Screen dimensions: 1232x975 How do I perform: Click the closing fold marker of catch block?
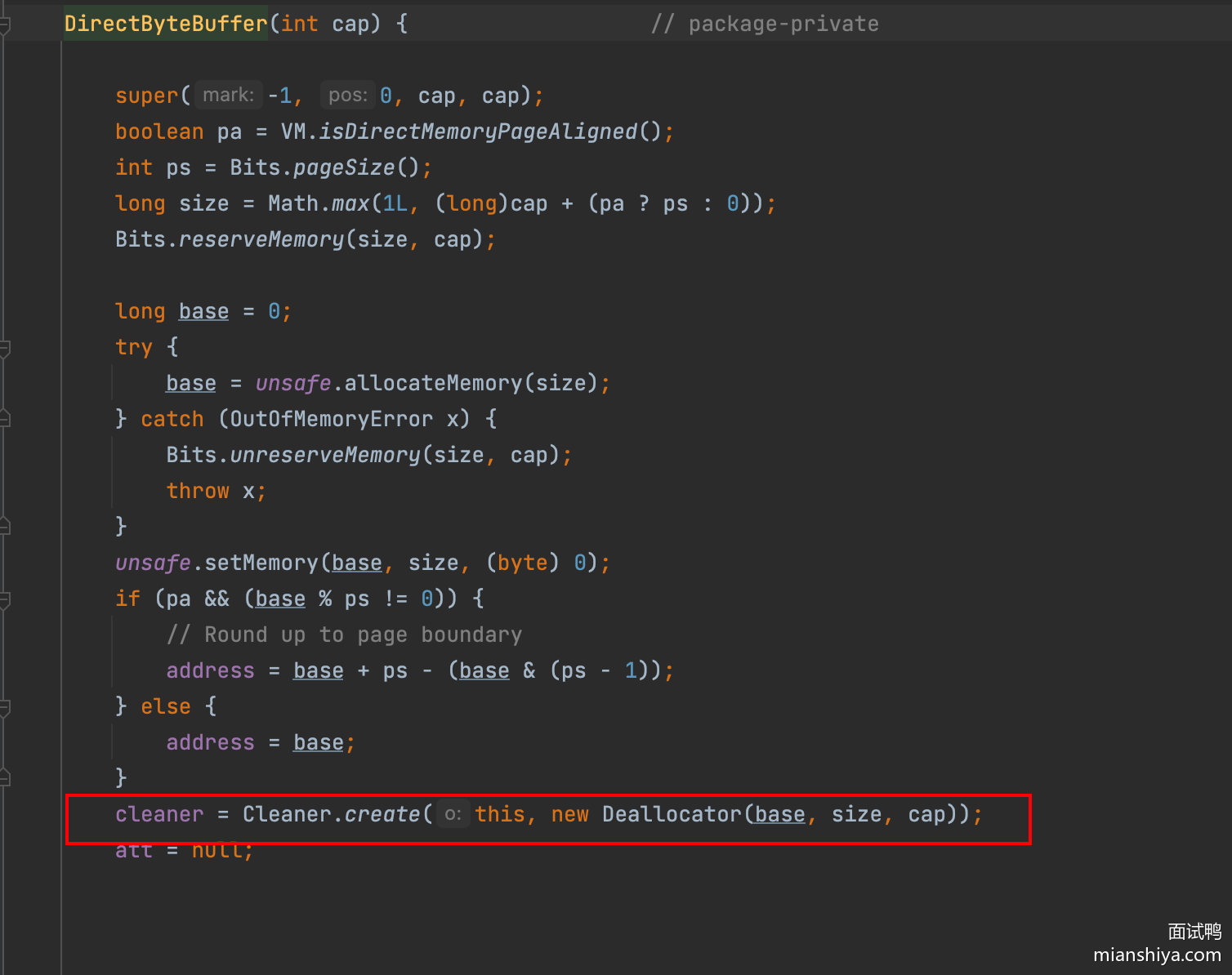(4, 526)
